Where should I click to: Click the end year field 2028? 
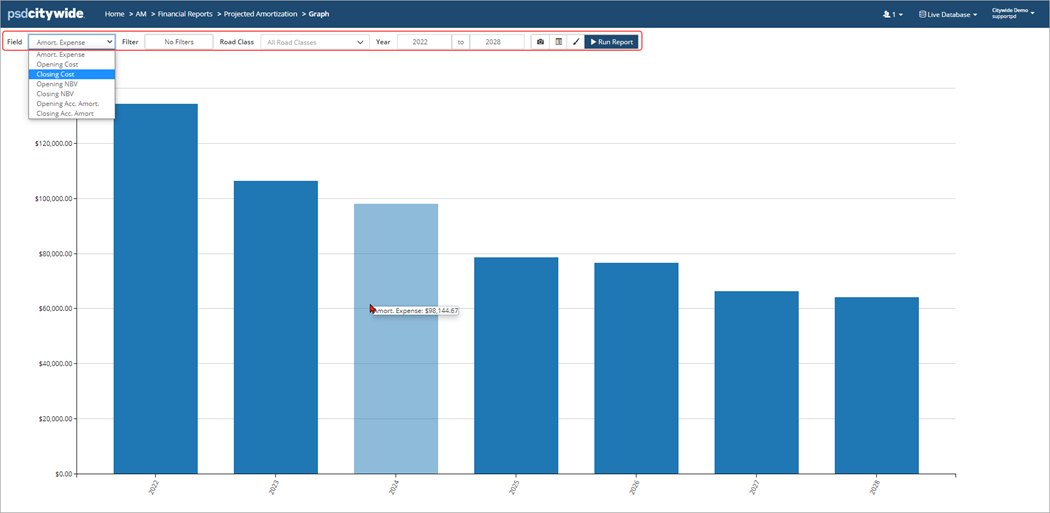click(x=497, y=42)
